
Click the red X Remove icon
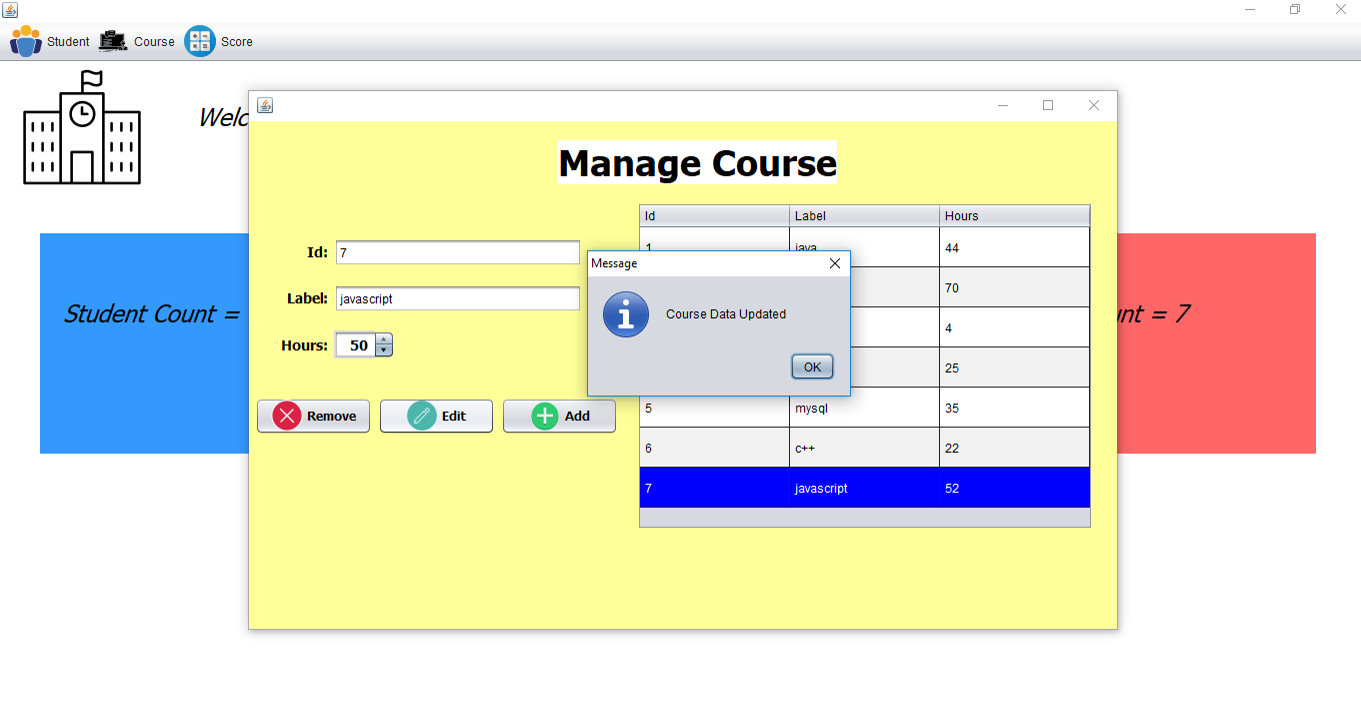(285, 416)
